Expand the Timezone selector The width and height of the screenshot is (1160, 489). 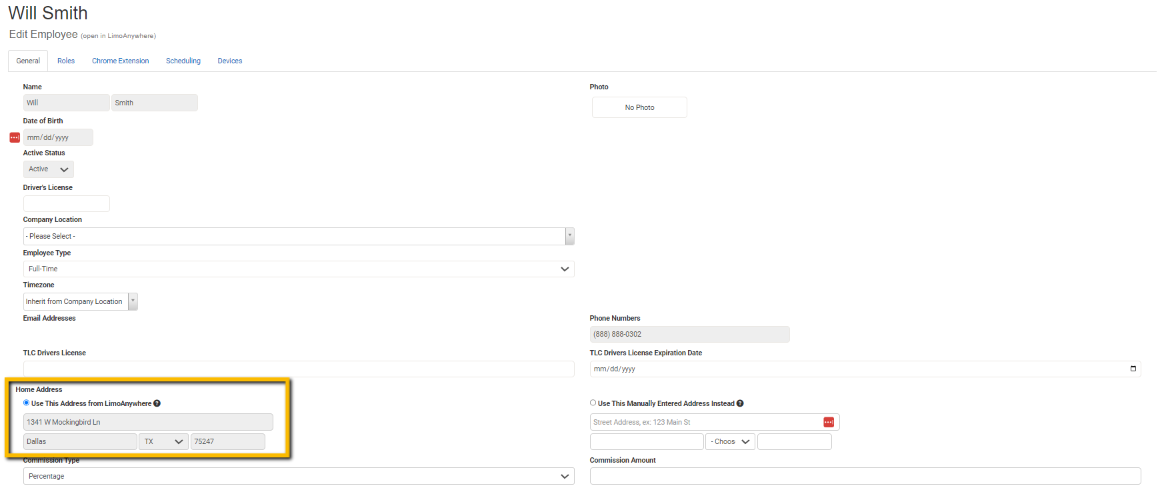tap(80, 301)
